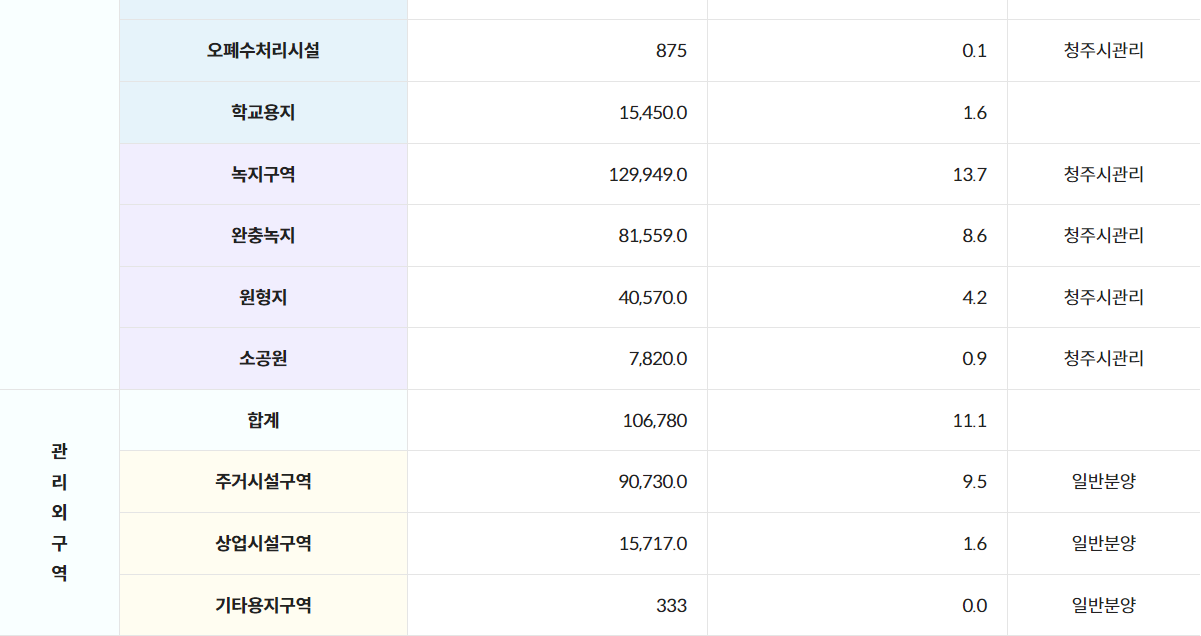This screenshot has width=1201, height=636.
Task: Select the 11.1 total ratio value
Action: (969, 420)
